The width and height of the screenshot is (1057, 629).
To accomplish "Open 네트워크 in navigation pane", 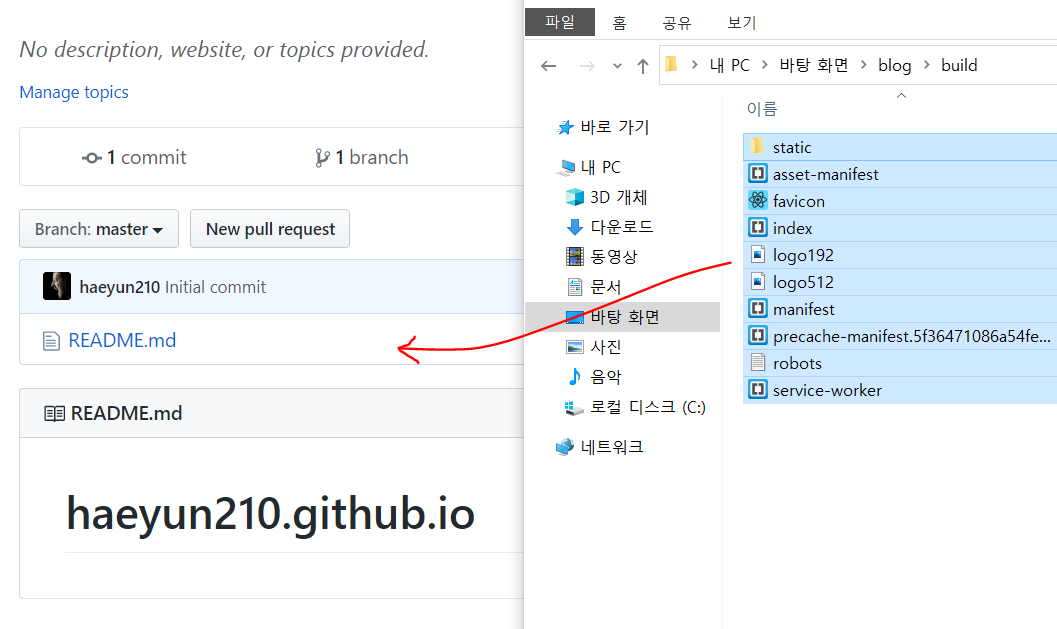I will [x=611, y=446].
